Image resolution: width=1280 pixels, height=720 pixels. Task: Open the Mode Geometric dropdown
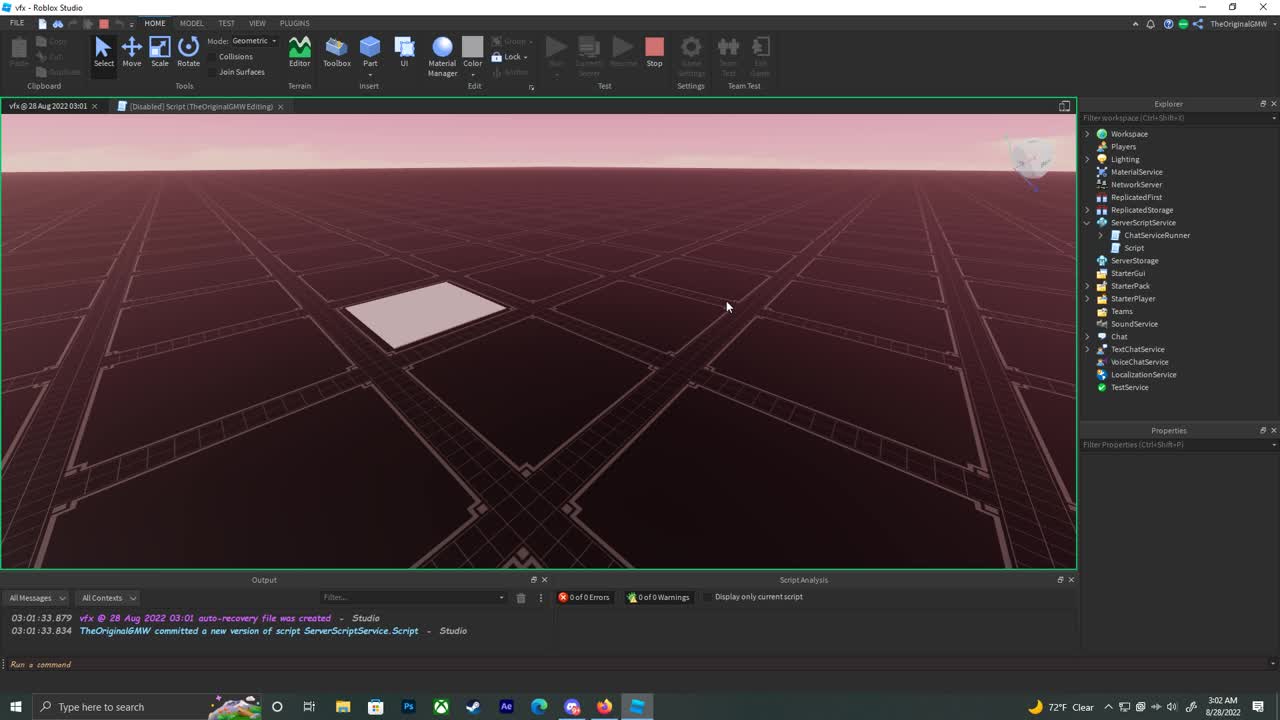[254, 41]
